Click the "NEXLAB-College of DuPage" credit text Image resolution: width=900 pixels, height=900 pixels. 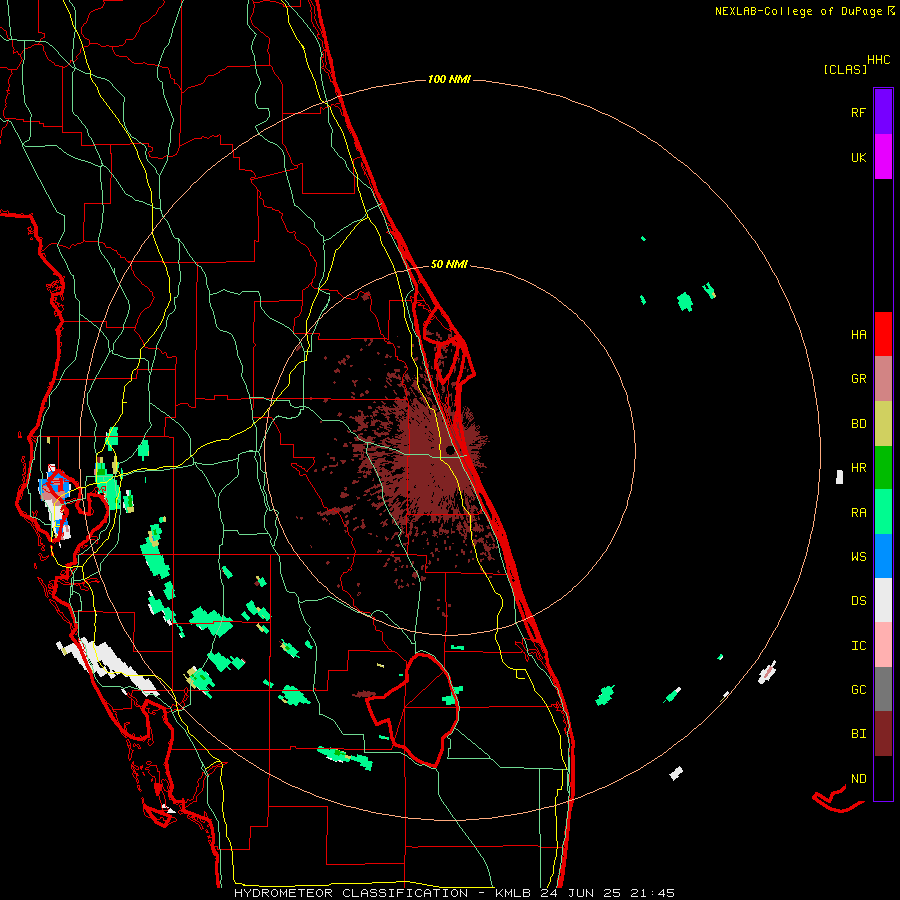pos(798,11)
